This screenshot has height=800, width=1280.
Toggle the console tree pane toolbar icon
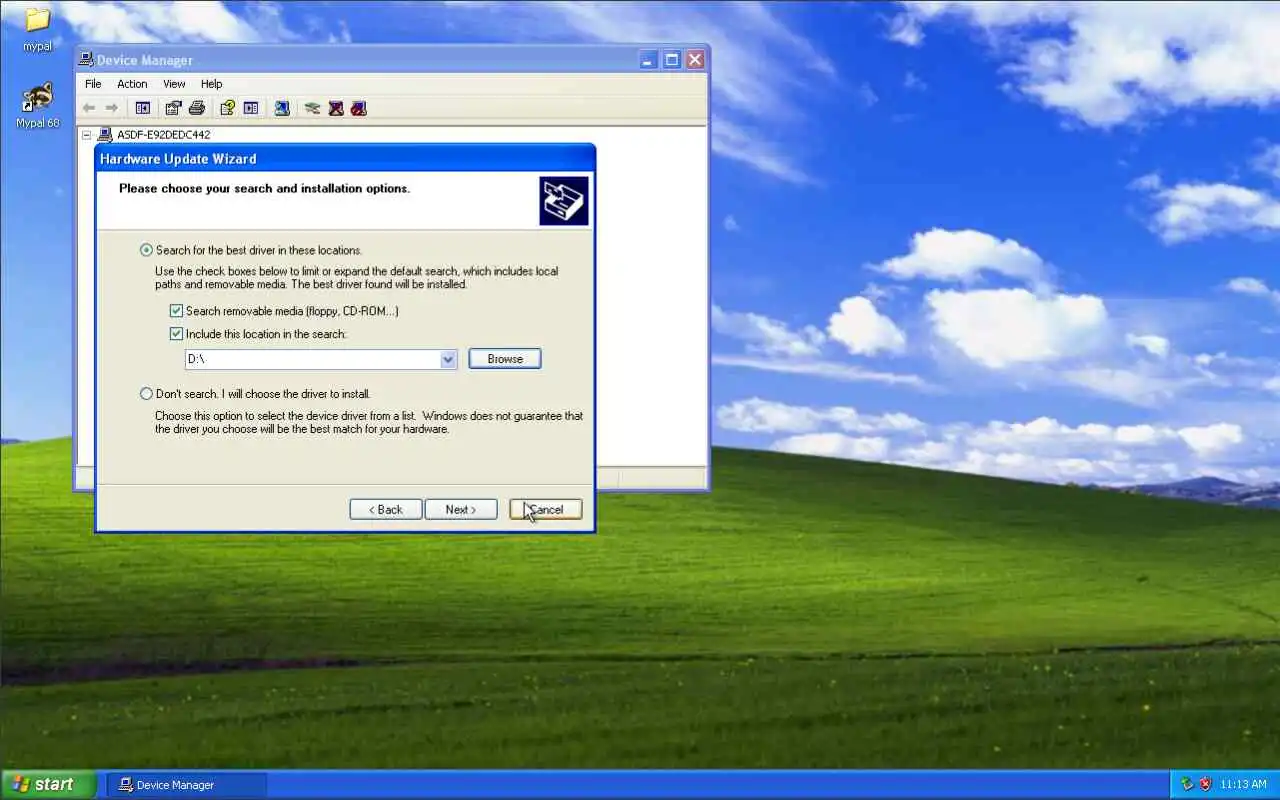click(x=143, y=108)
